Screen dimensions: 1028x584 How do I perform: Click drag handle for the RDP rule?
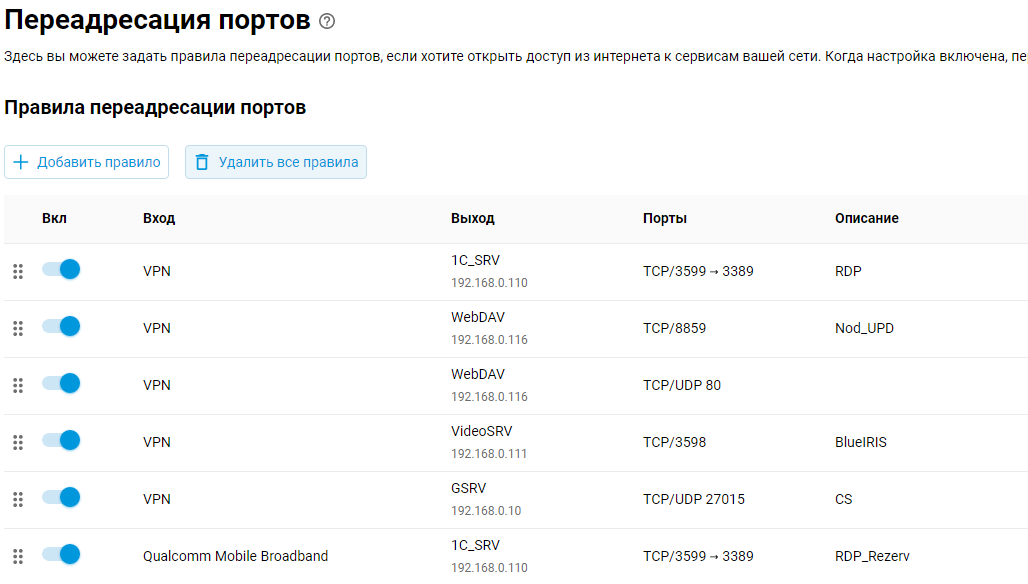click(x=18, y=271)
